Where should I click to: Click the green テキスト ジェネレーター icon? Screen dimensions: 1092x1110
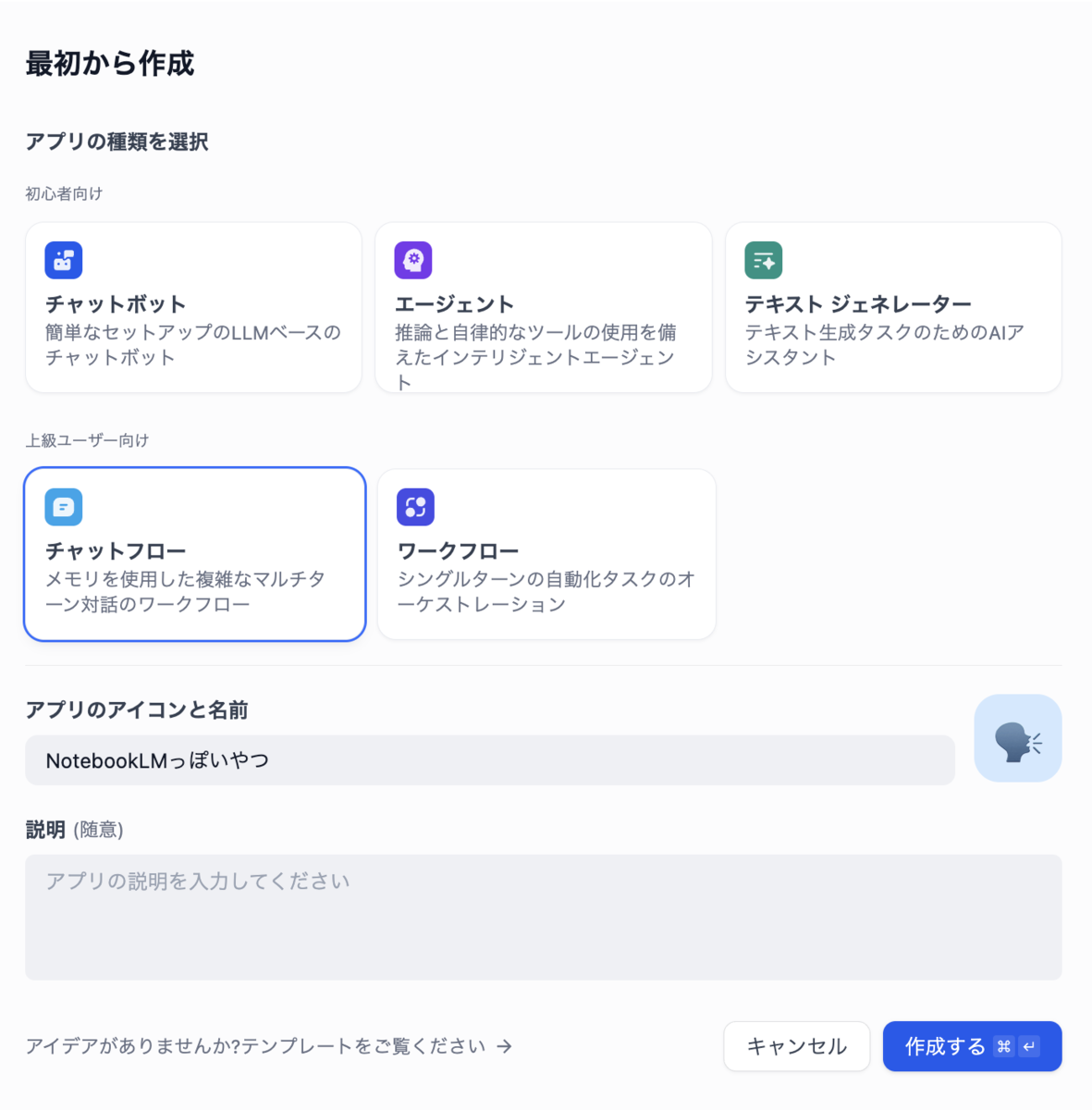[763, 260]
